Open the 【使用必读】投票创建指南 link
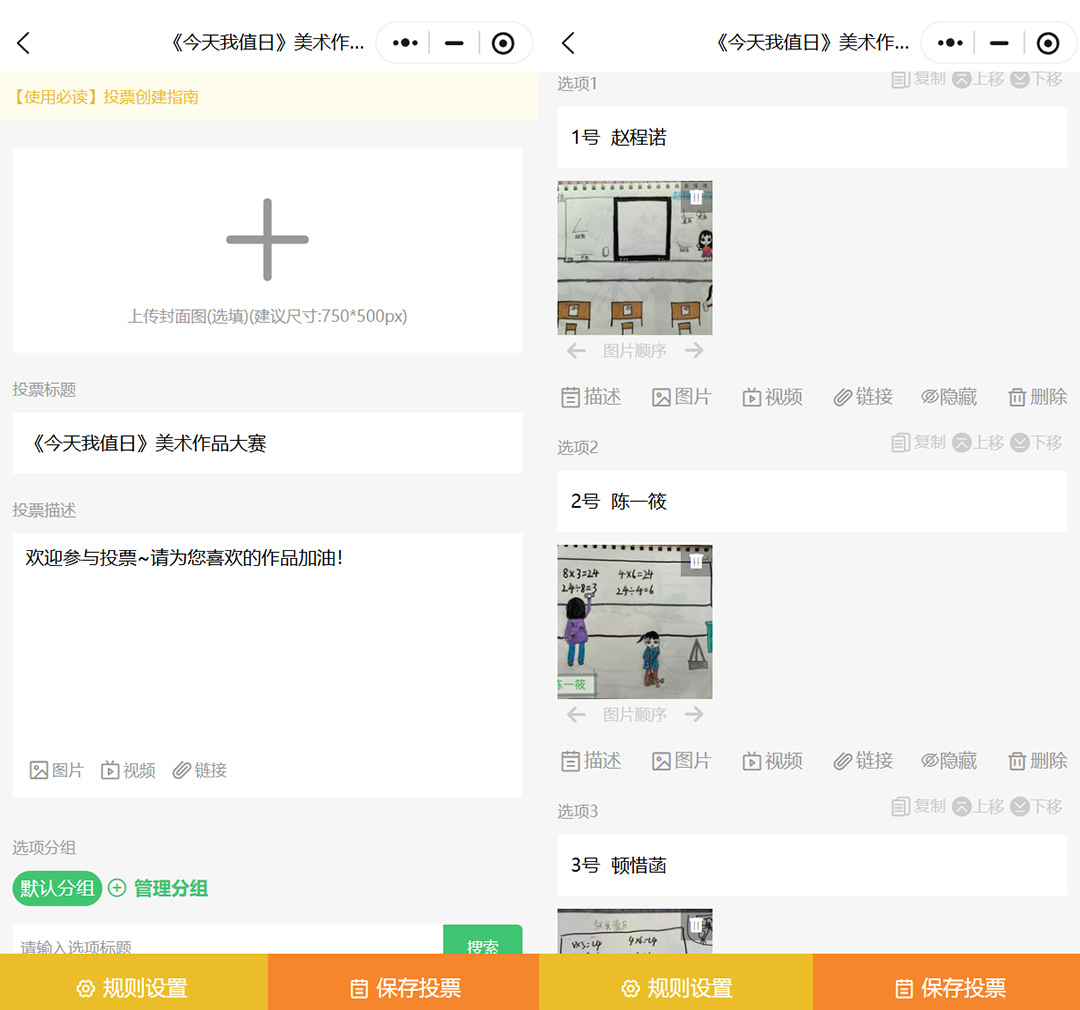Viewport: 1080px width, 1010px height. tap(106, 97)
